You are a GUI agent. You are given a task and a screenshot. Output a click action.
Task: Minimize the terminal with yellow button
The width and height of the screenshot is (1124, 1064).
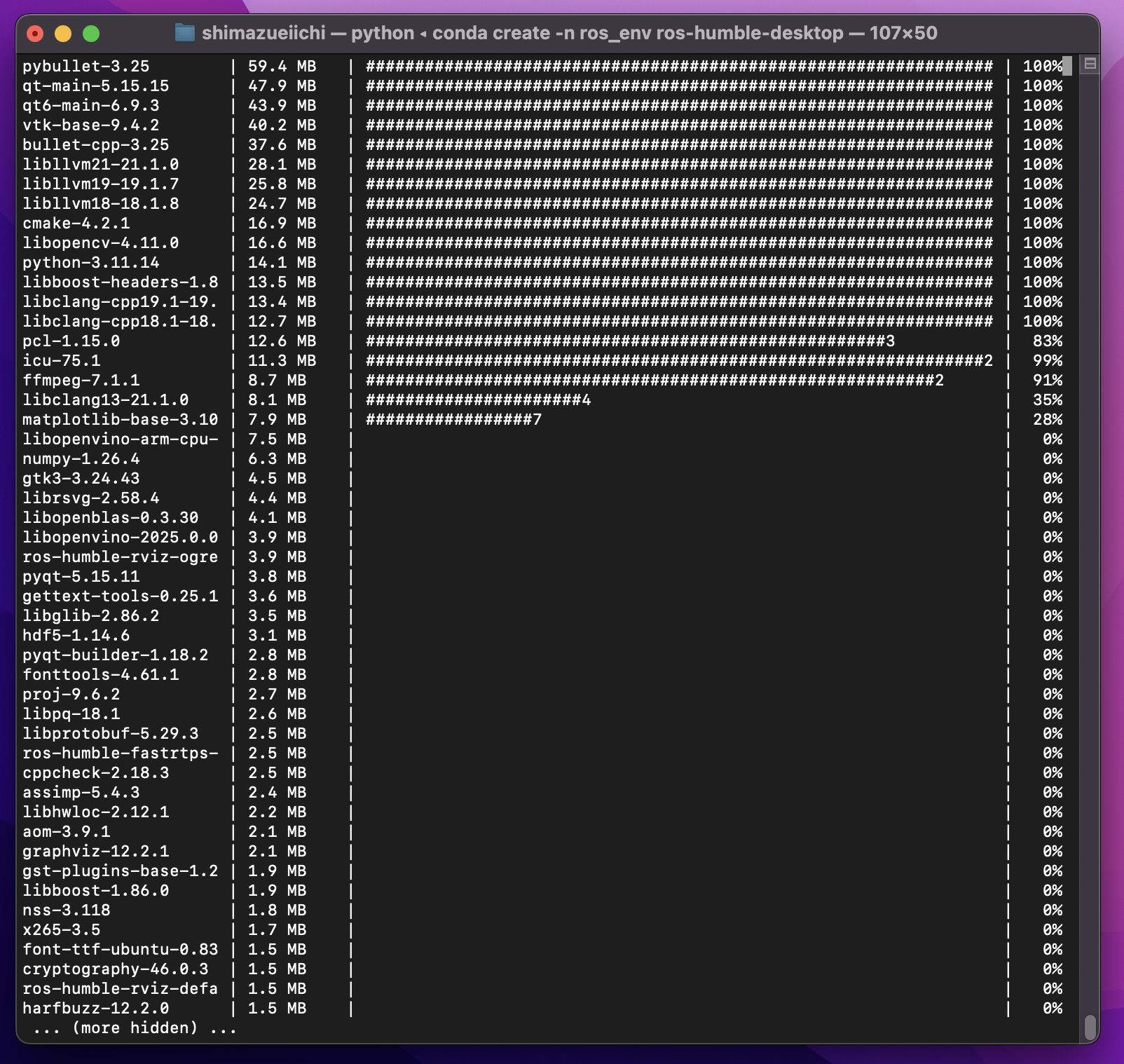point(63,33)
